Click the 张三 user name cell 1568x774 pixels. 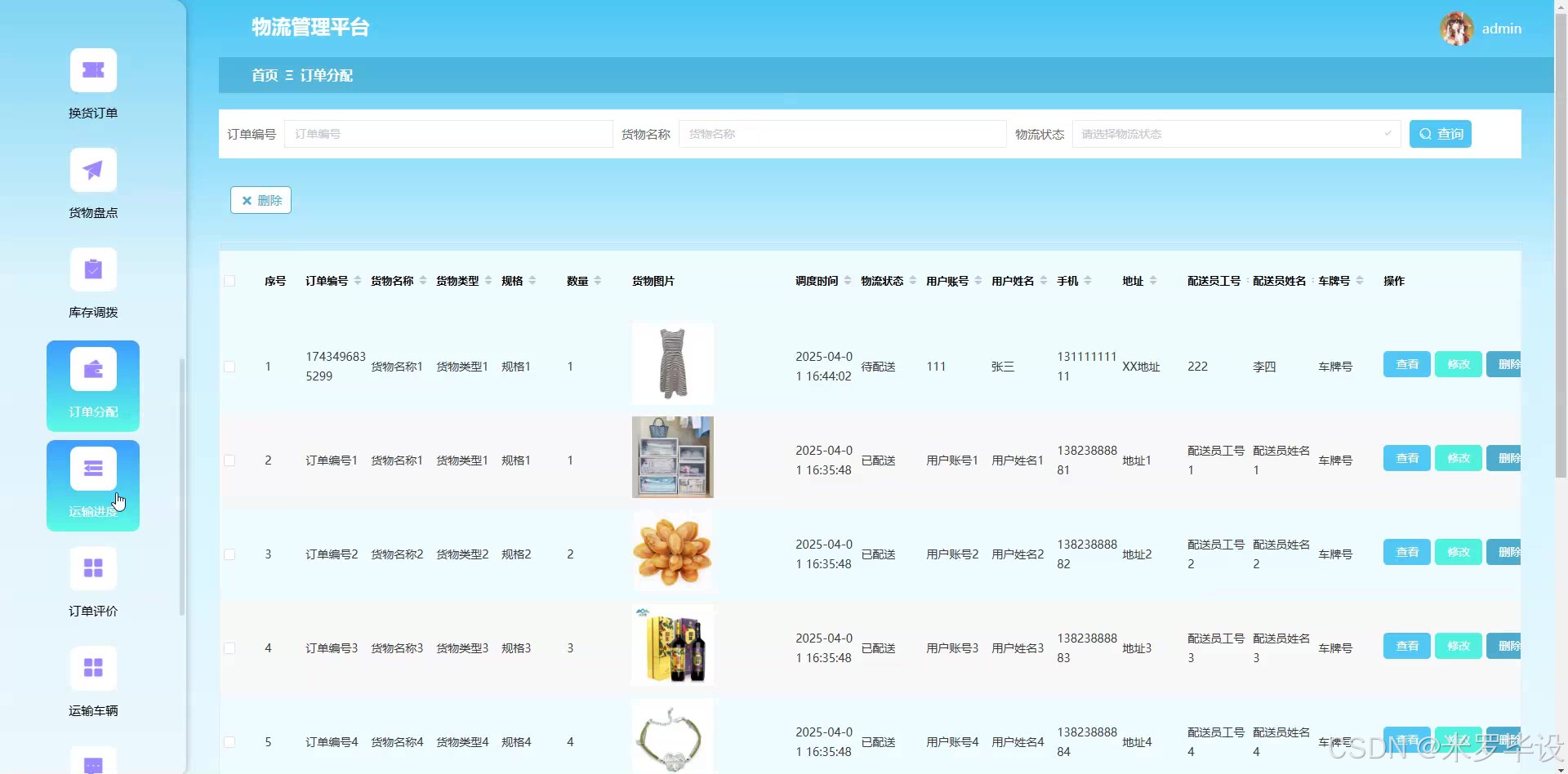1003,367
